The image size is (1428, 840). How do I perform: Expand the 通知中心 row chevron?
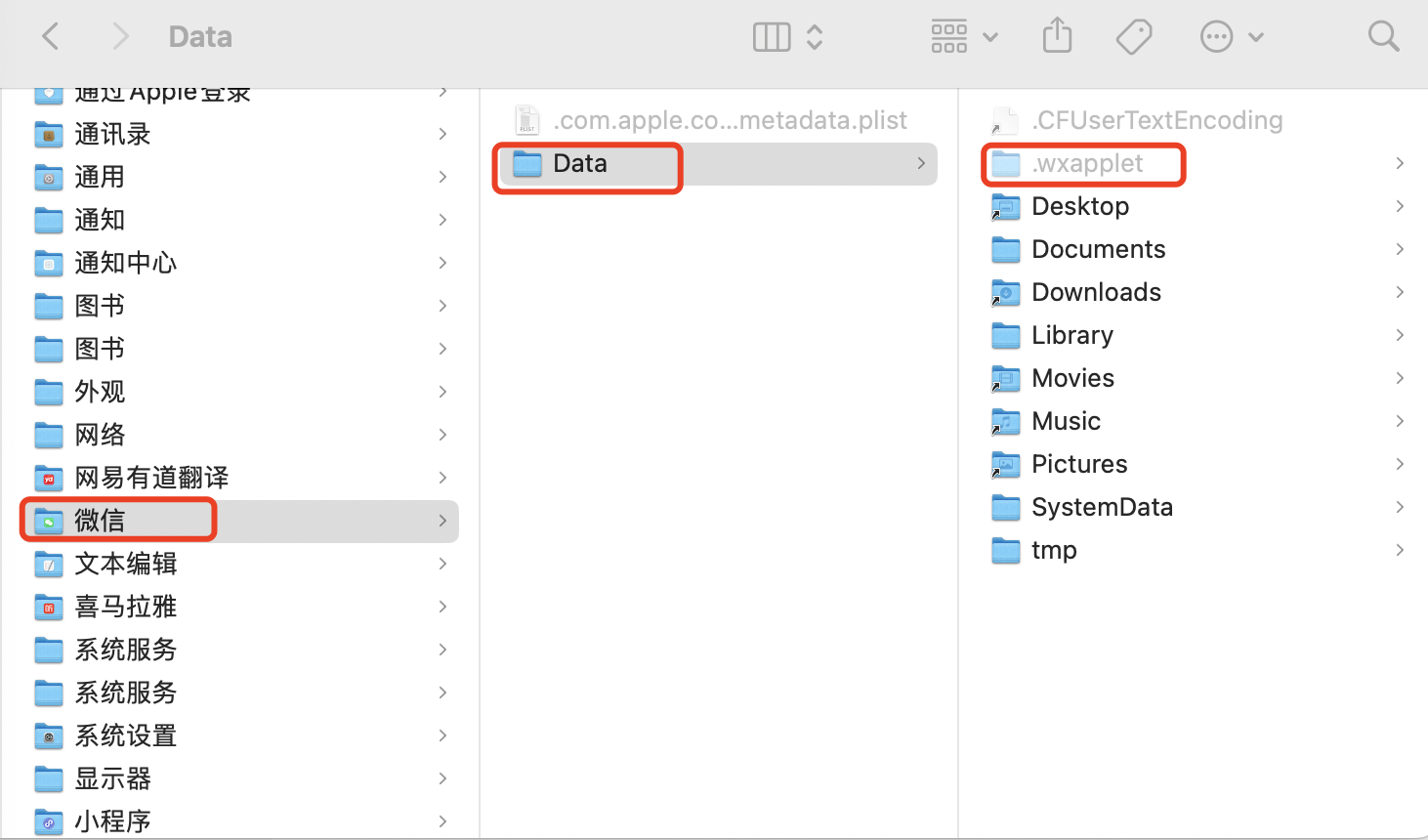coord(442,263)
